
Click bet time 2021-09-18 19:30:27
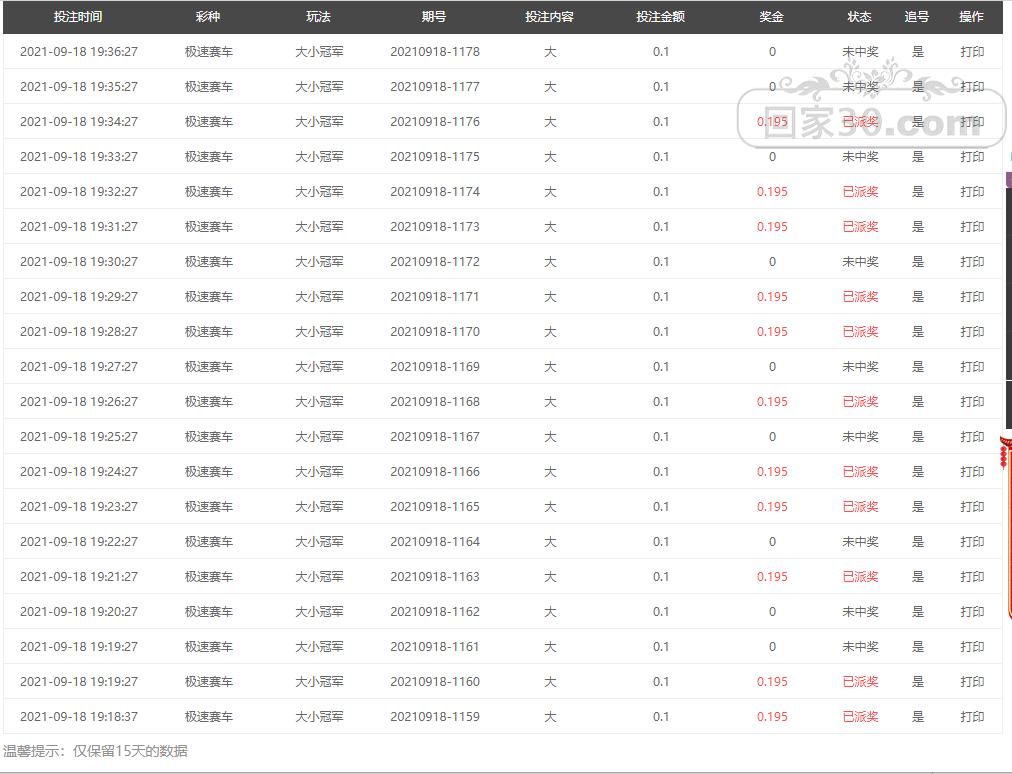coord(79,261)
